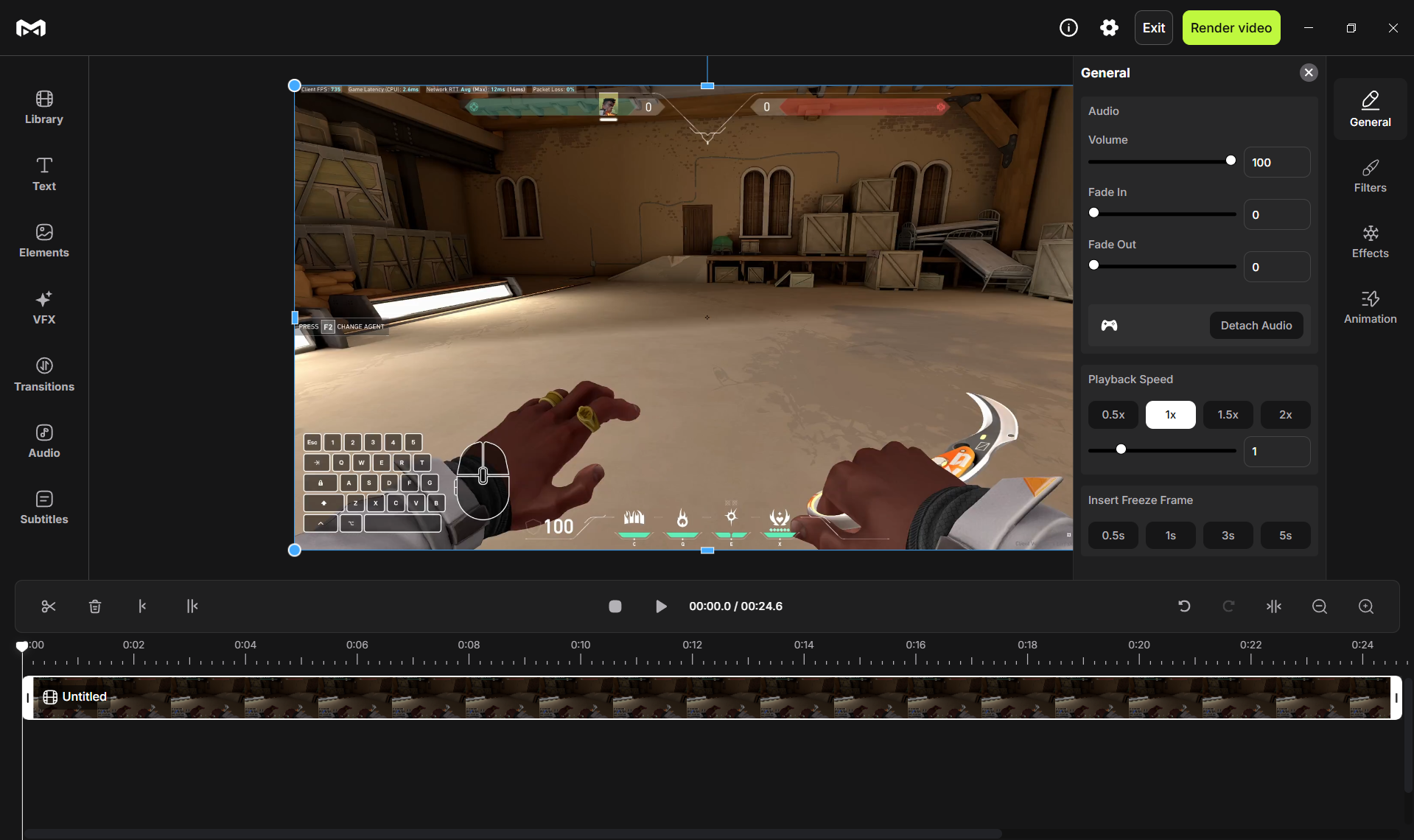Set playback speed to 2x
This screenshot has width=1414, height=840.
click(x=1285, y=415)
